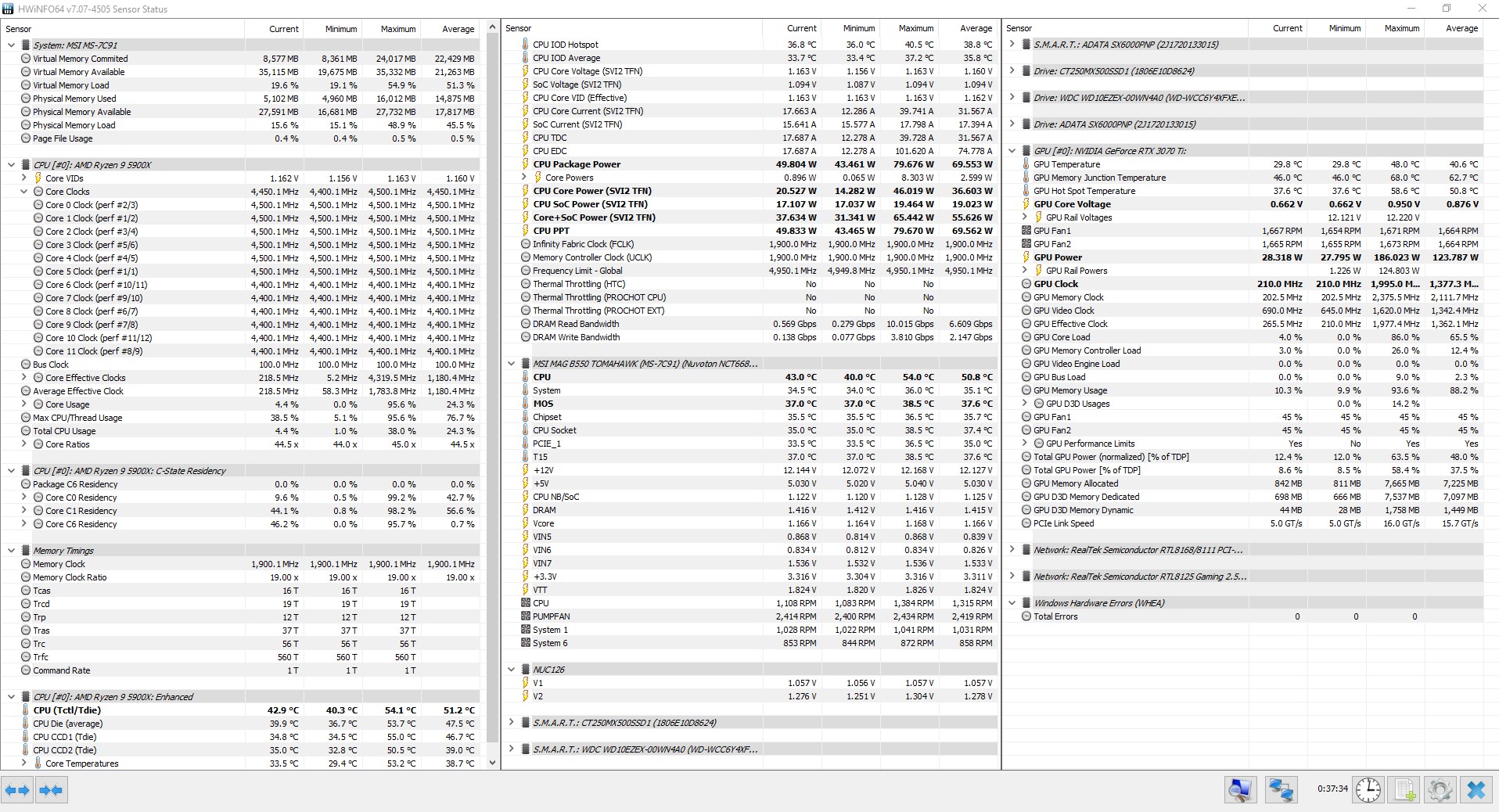Click the clock-circle icon beside Bus Clock
The image size is (1499, 812).
(x=26, y=365)
